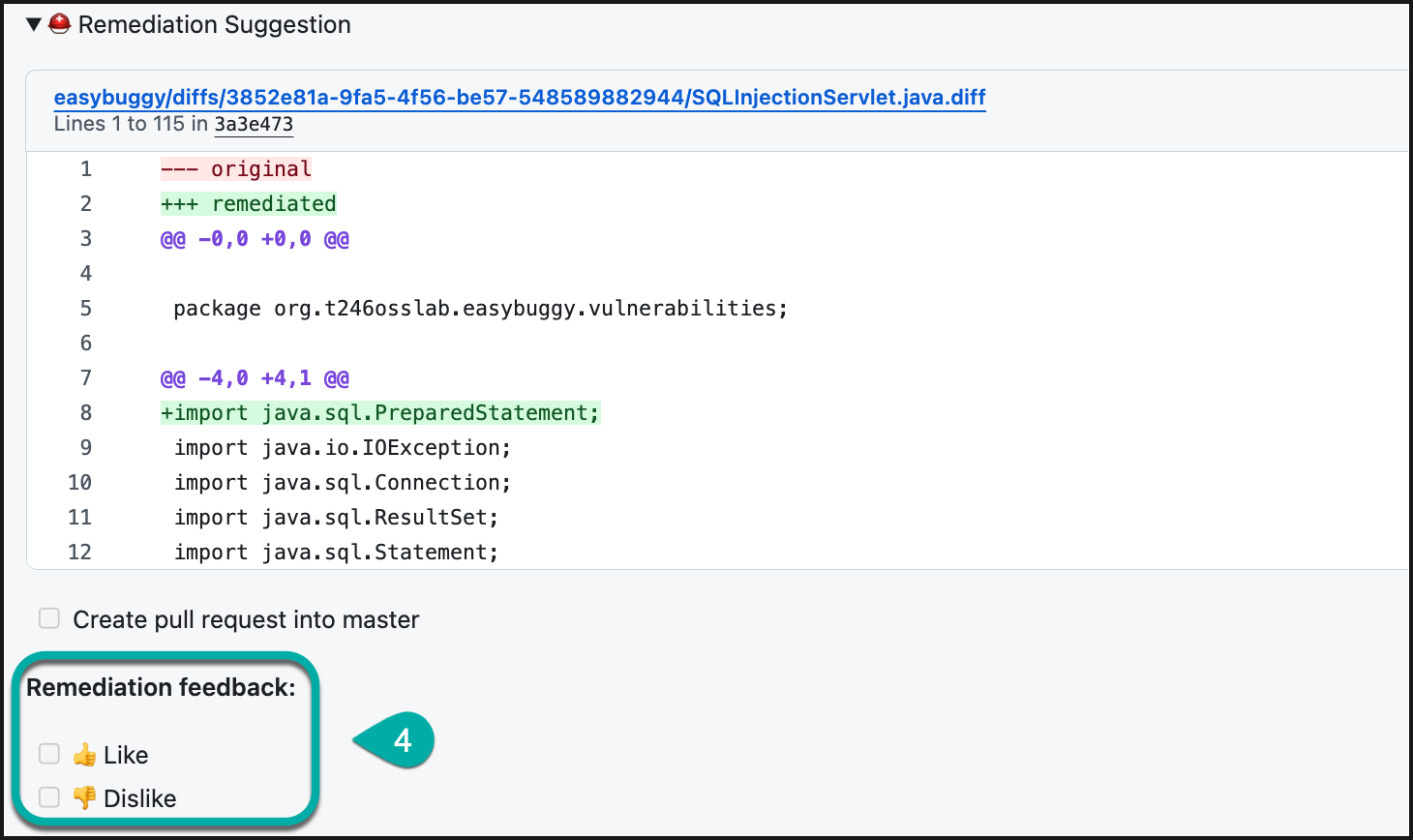Select line number 1 in the diff

[86, 169]
